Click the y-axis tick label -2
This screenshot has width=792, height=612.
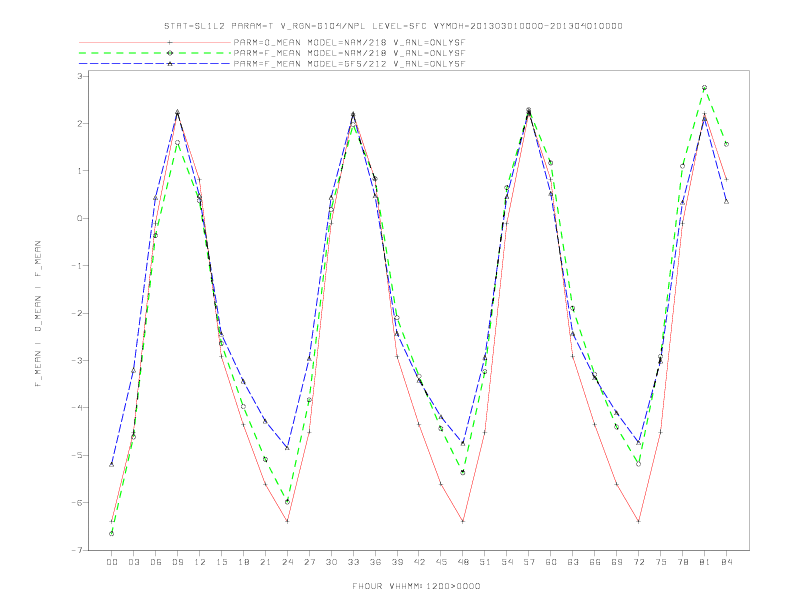tap(77, 314)
